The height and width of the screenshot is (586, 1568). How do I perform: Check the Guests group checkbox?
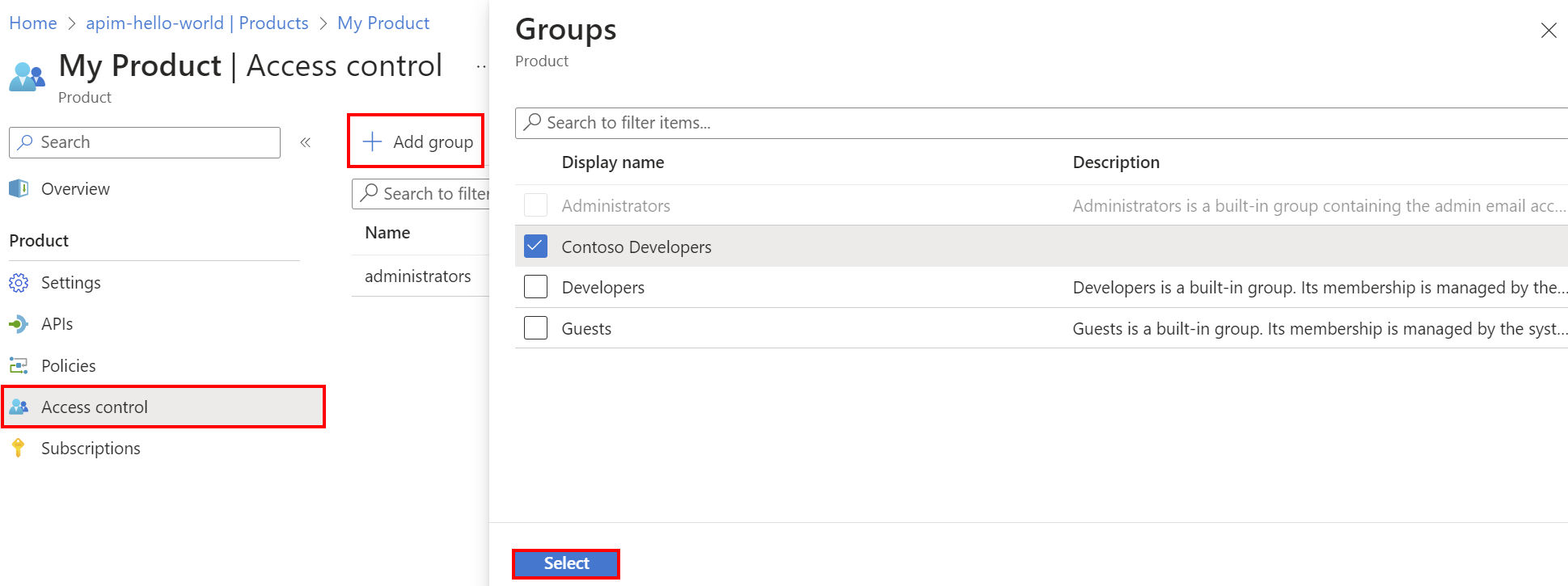[x=535, y=328]
